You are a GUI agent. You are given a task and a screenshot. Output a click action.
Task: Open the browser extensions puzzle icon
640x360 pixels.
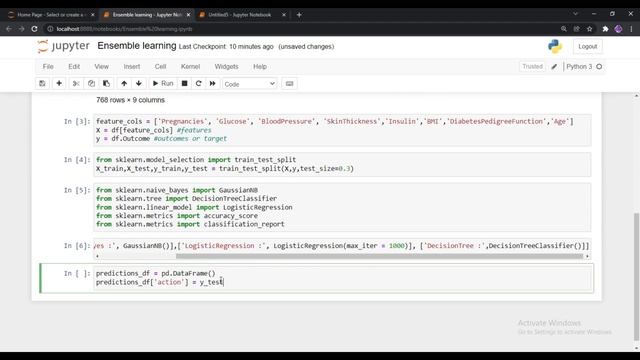(605, 29)
